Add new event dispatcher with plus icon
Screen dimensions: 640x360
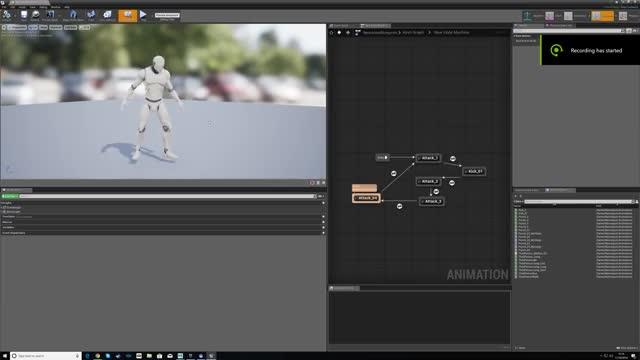click(x=323, y=233)
